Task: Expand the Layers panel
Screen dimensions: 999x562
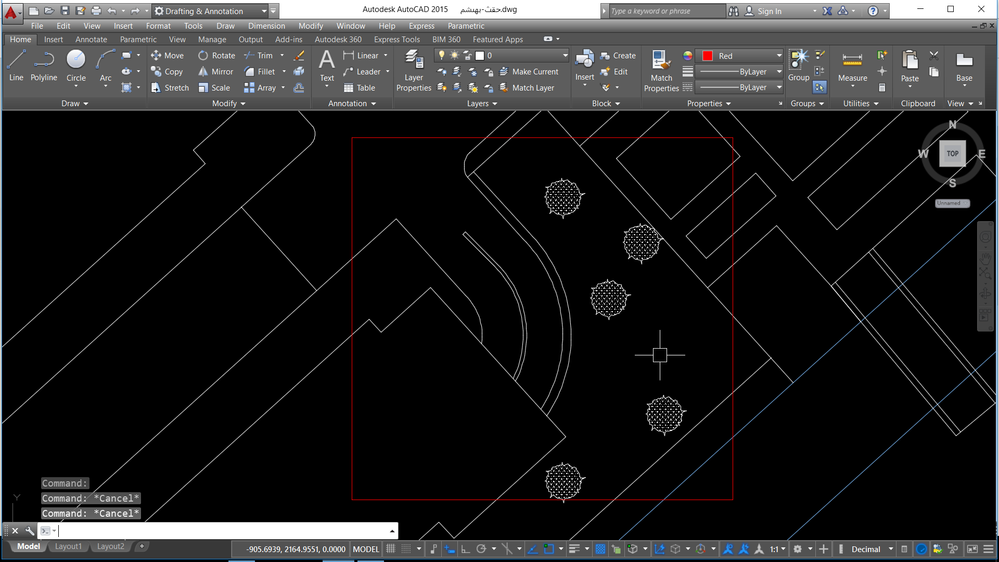Action: (482, 103)
